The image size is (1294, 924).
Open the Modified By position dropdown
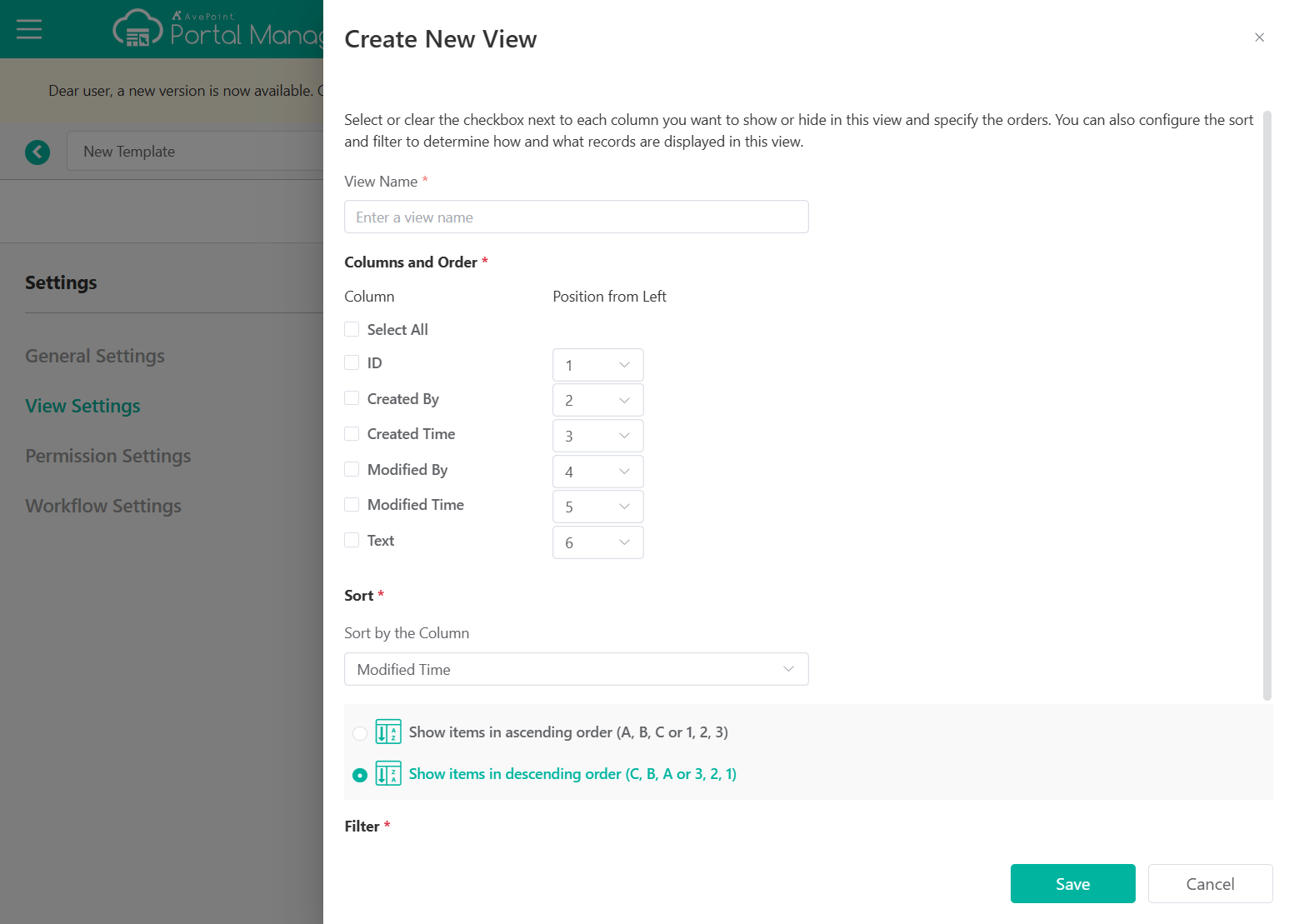(x=597, y=472)
